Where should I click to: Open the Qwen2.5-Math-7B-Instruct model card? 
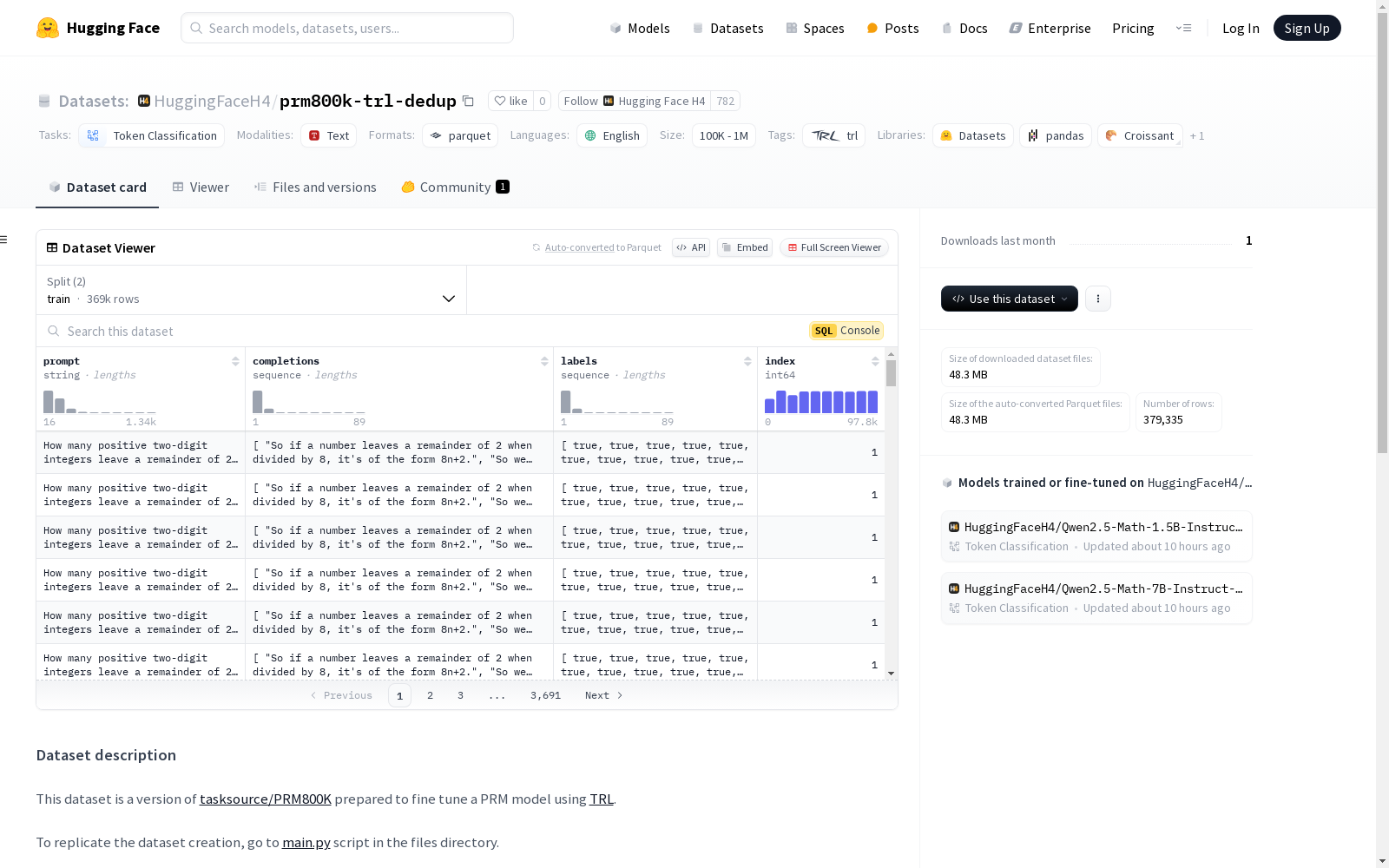pyautogui.click(x=1096, y=598)
